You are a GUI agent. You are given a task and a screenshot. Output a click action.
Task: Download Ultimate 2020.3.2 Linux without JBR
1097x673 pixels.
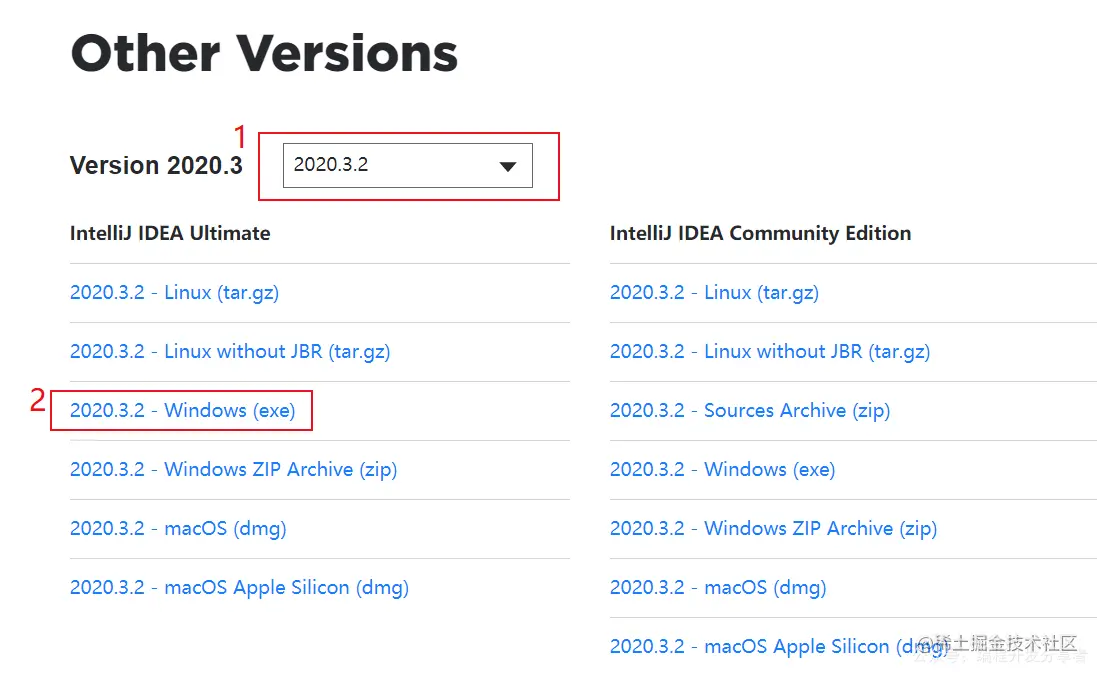pyautogui.click(x=229, y=351)
